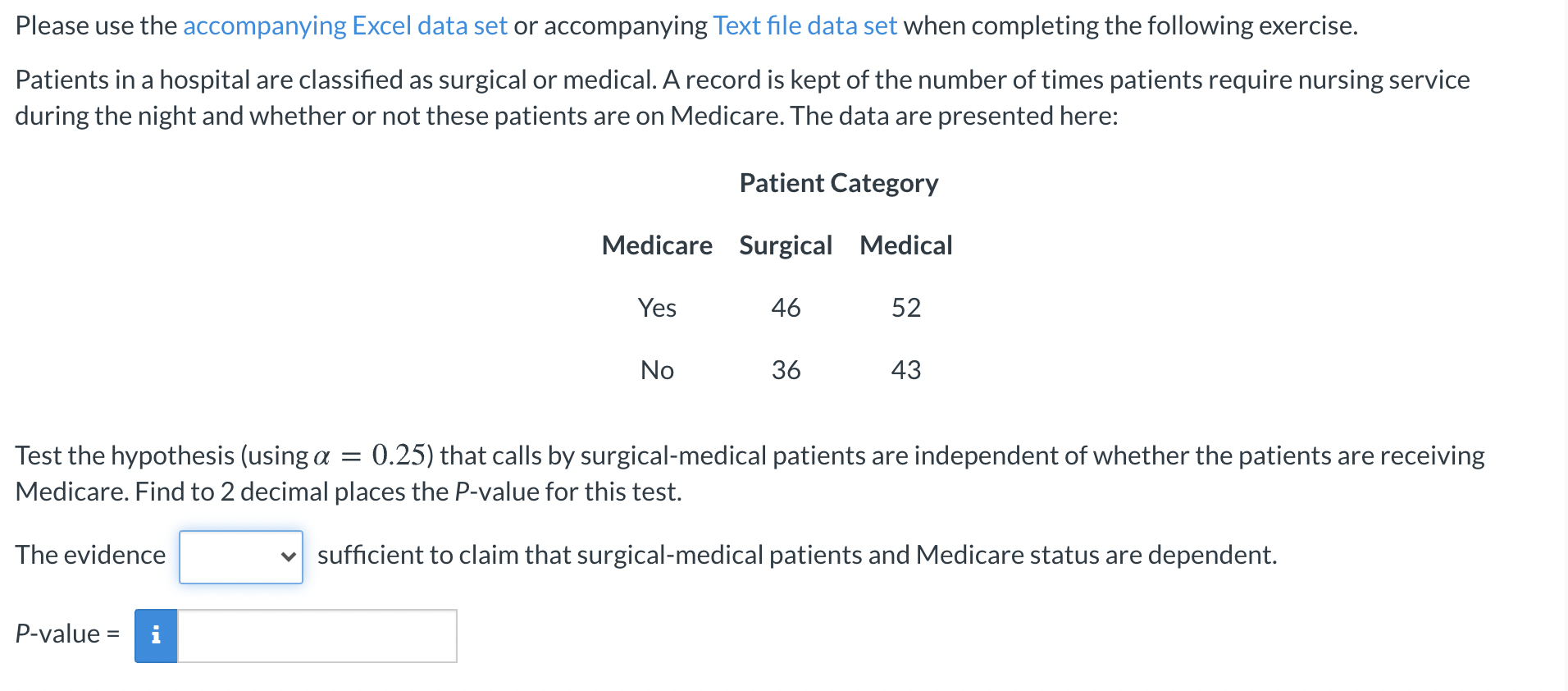The width and height of the screenshot is (1568, 691).
Task: Click the Yes row label
Action: point(657,308)
